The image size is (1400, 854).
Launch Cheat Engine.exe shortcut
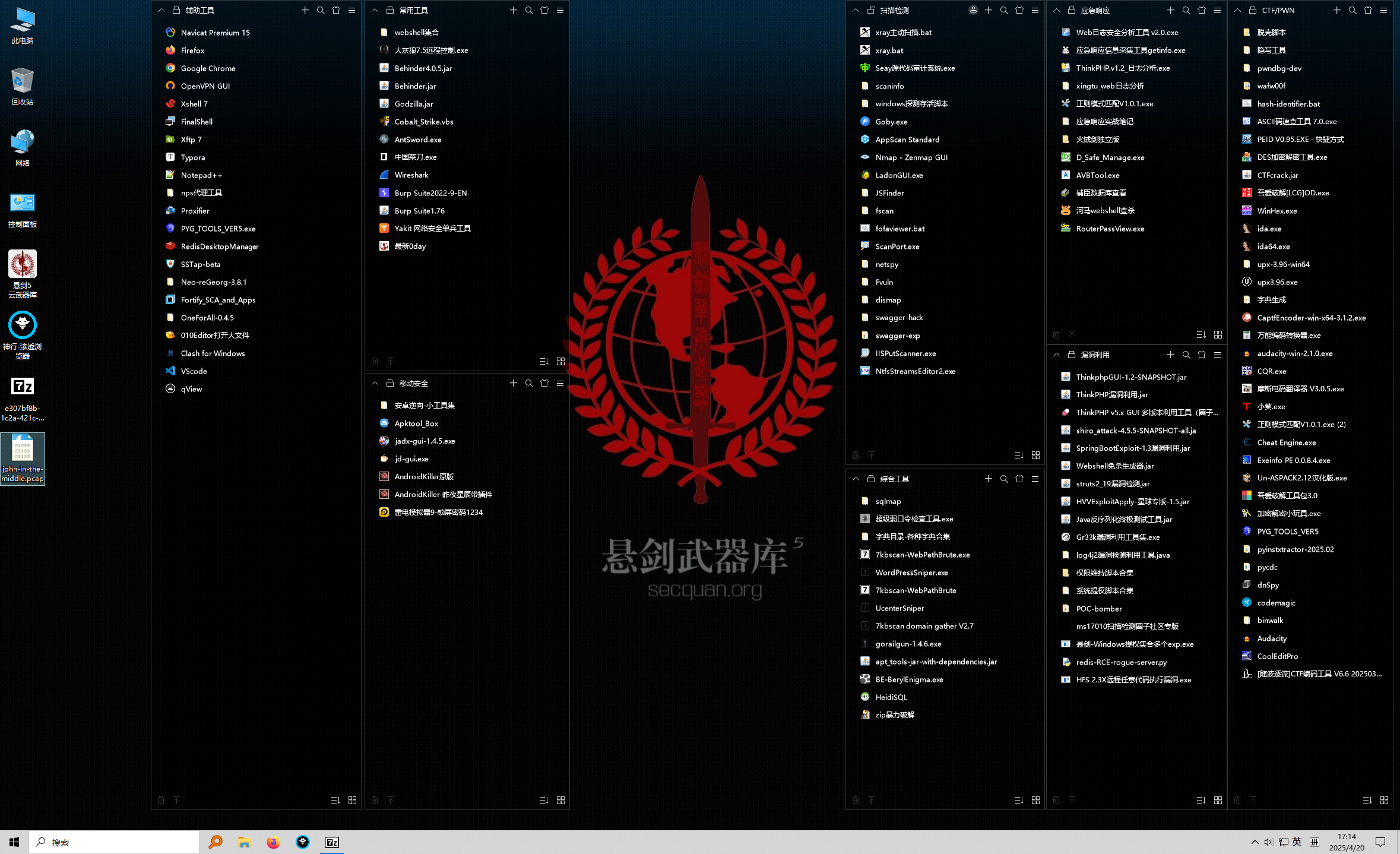click(1286, 442)
